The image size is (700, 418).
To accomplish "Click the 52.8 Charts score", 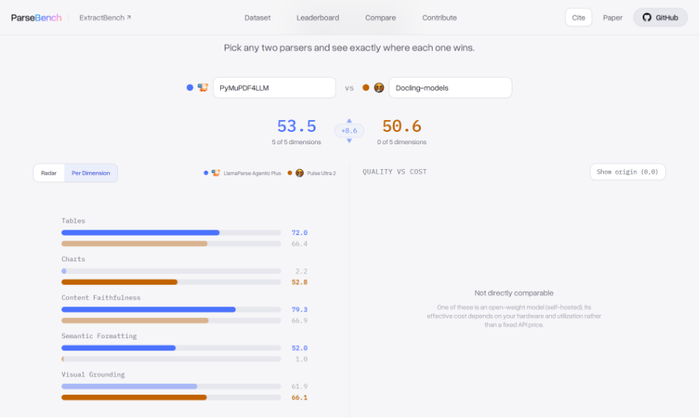I will pyautogui.click(x=300, y=282).
